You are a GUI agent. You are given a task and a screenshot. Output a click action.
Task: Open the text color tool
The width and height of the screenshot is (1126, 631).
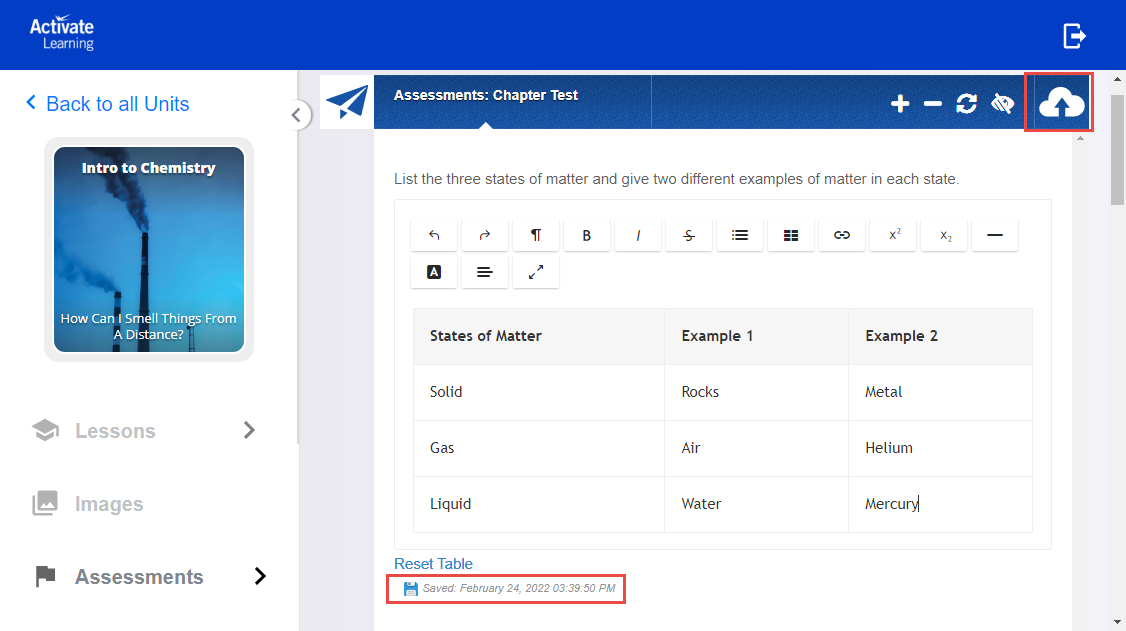coord(434,272)
